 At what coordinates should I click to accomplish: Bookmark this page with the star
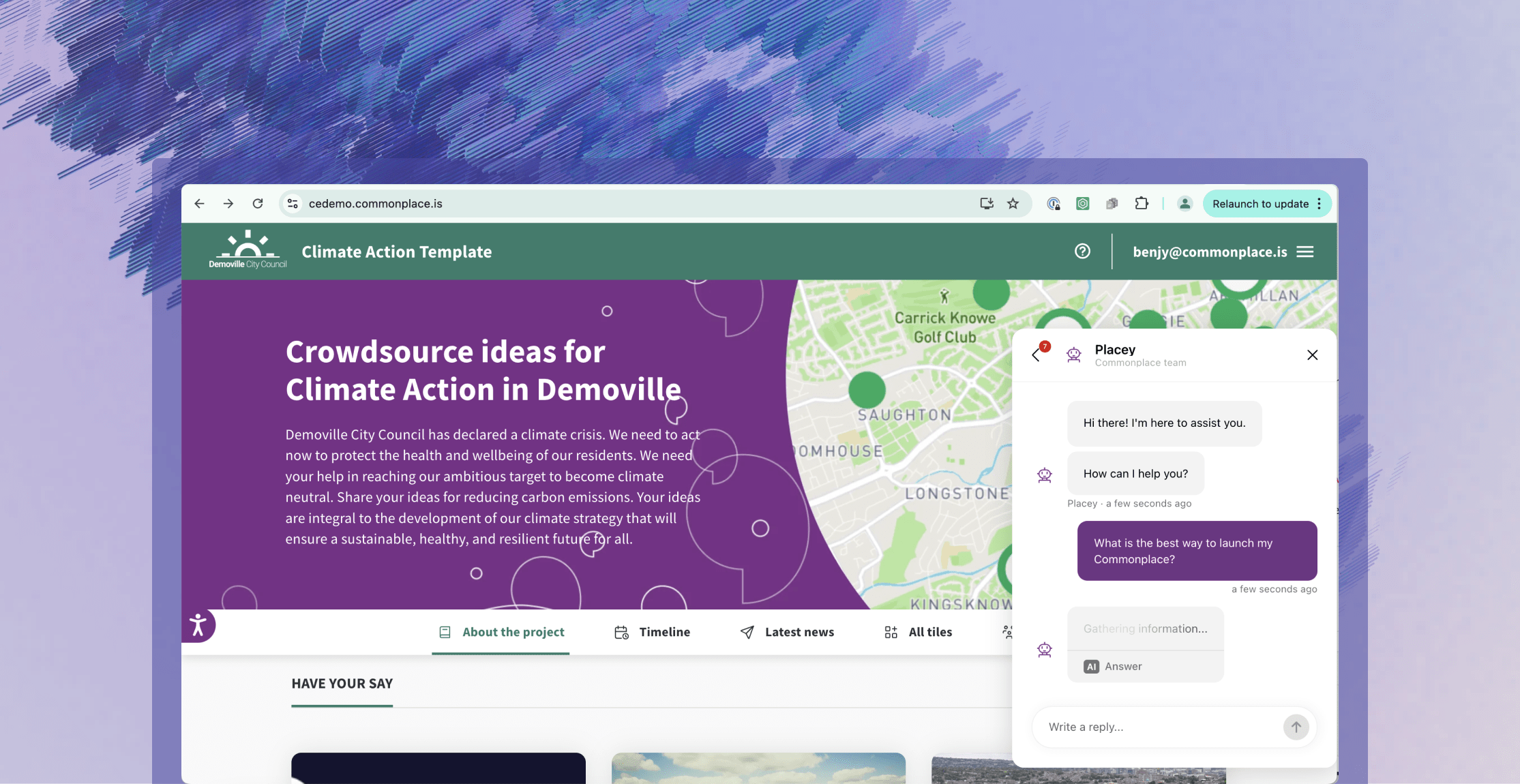pyautogui.click(x=1013, y=204)
